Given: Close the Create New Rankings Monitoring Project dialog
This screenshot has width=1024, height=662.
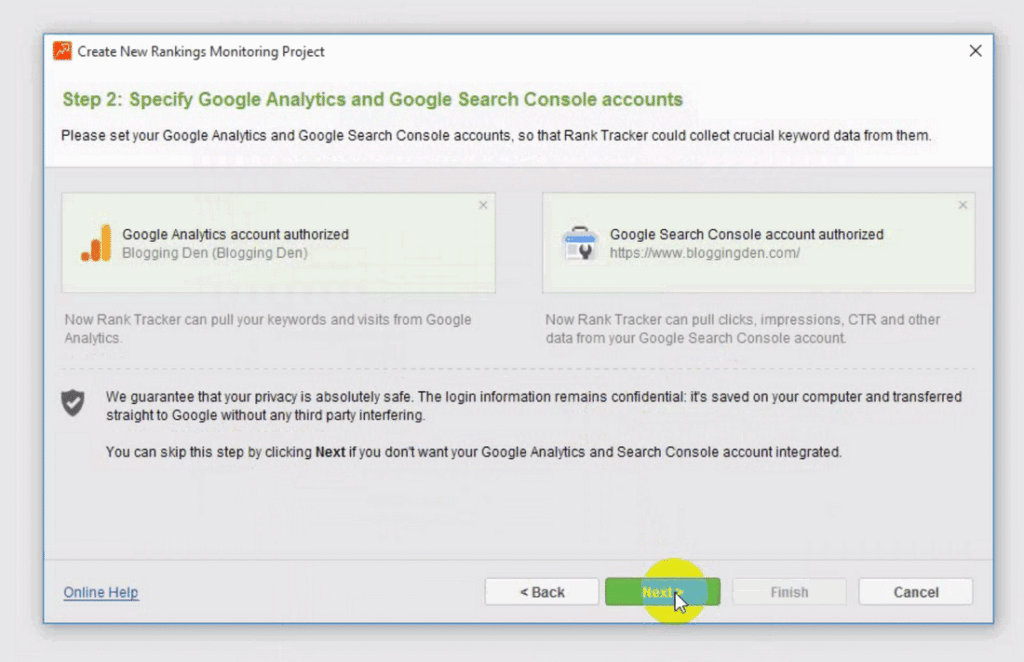Looking at the screenshot, I should (x=975, y=50).
